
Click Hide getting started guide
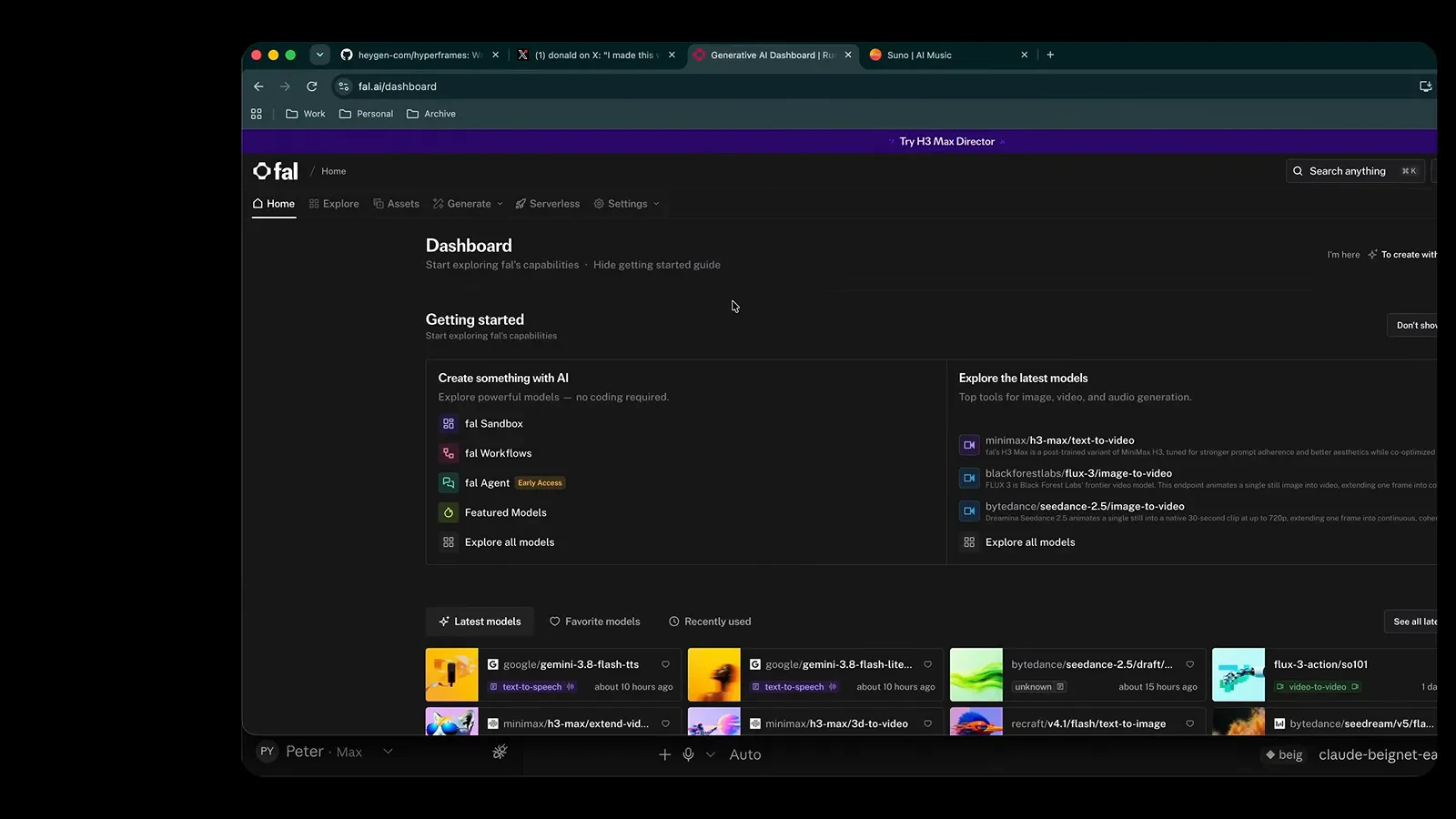coord(657,265)
